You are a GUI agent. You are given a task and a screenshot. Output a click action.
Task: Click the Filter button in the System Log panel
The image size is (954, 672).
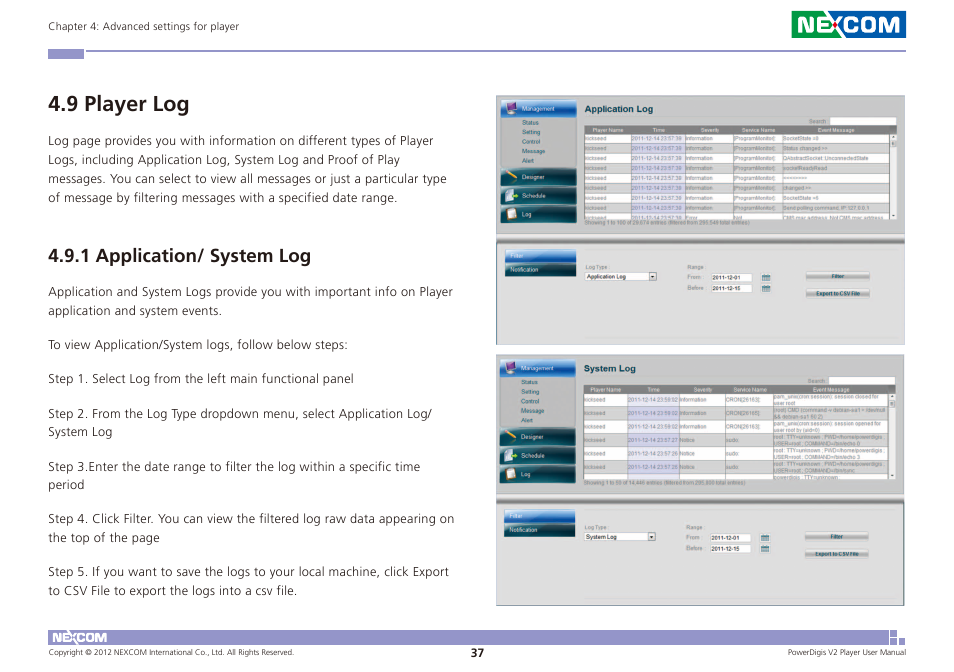coord(837,536)
